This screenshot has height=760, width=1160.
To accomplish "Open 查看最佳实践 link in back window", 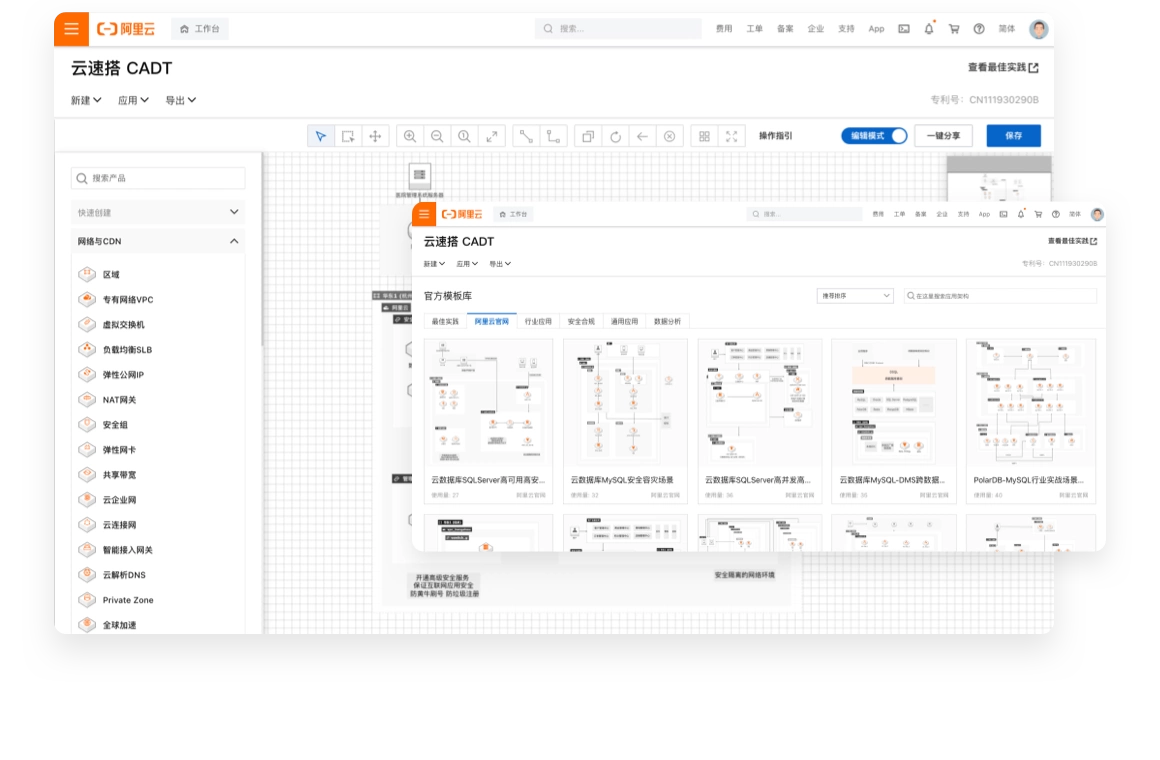I will pyautogui.click(x=1003, y=67).
